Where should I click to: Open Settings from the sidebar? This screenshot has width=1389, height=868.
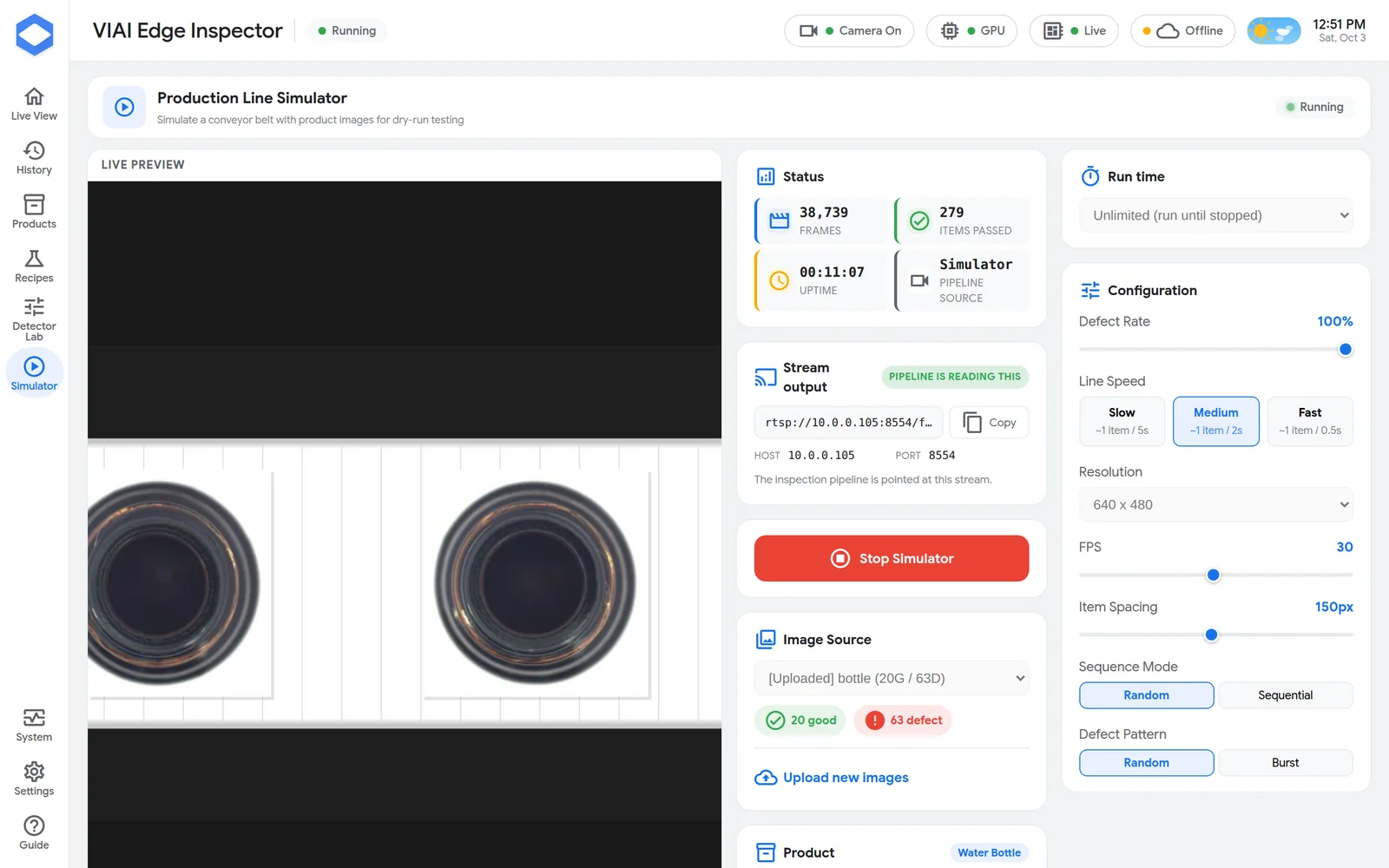tap(34, 779)
